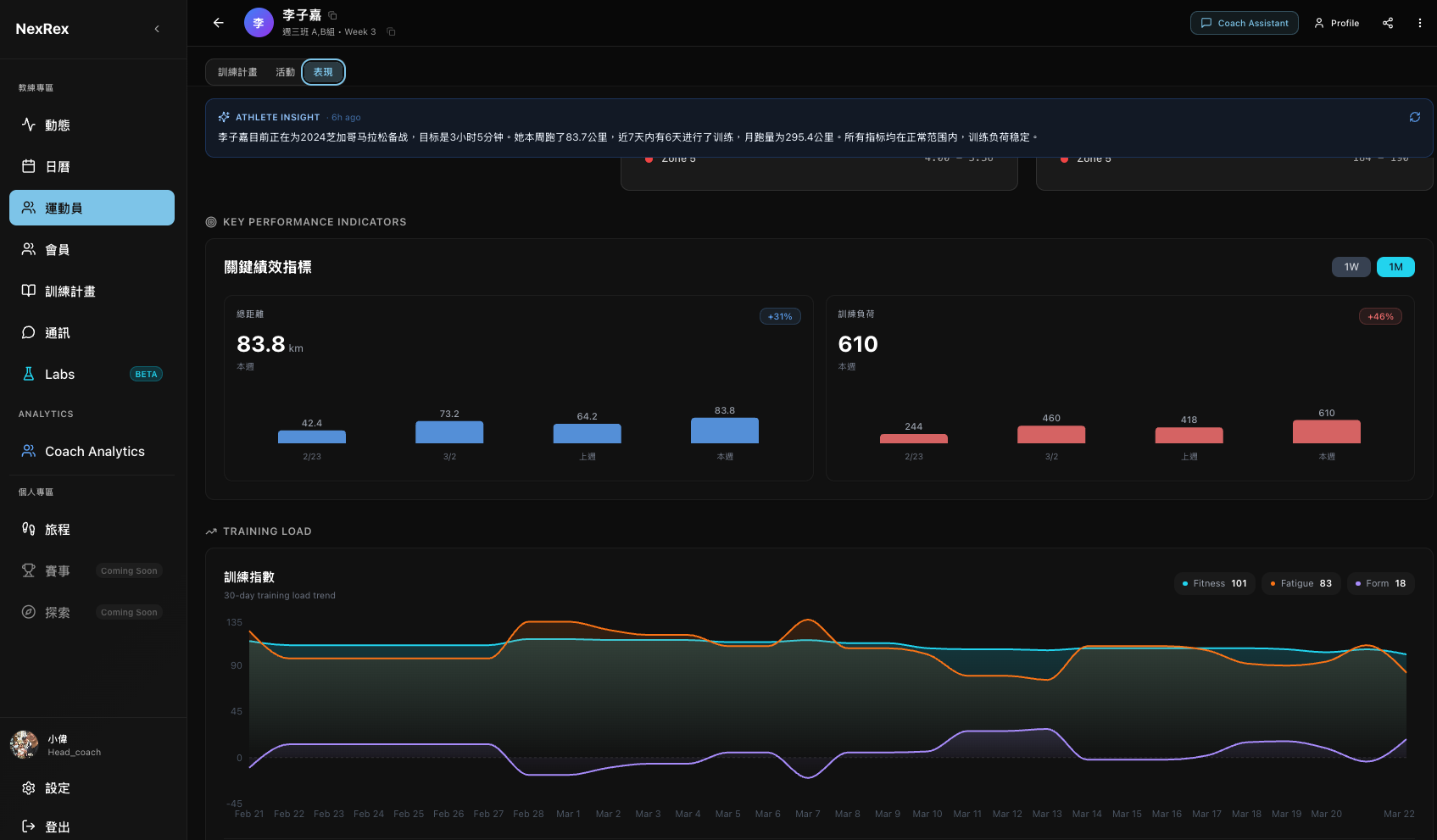Open the 訓練計畫 tab
The width and height of the screenshot is (1437, 840).
click(x=237, y=72)
